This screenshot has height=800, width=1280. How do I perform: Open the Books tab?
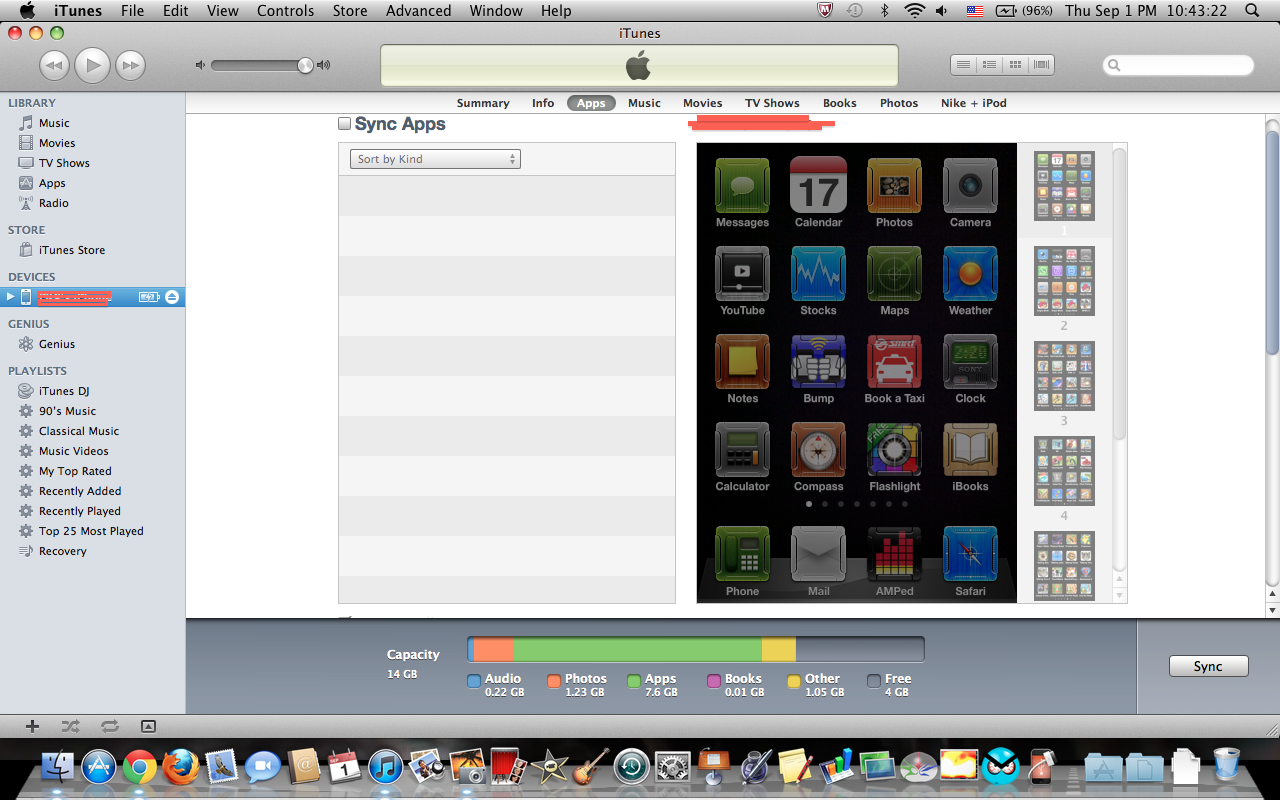840,103
